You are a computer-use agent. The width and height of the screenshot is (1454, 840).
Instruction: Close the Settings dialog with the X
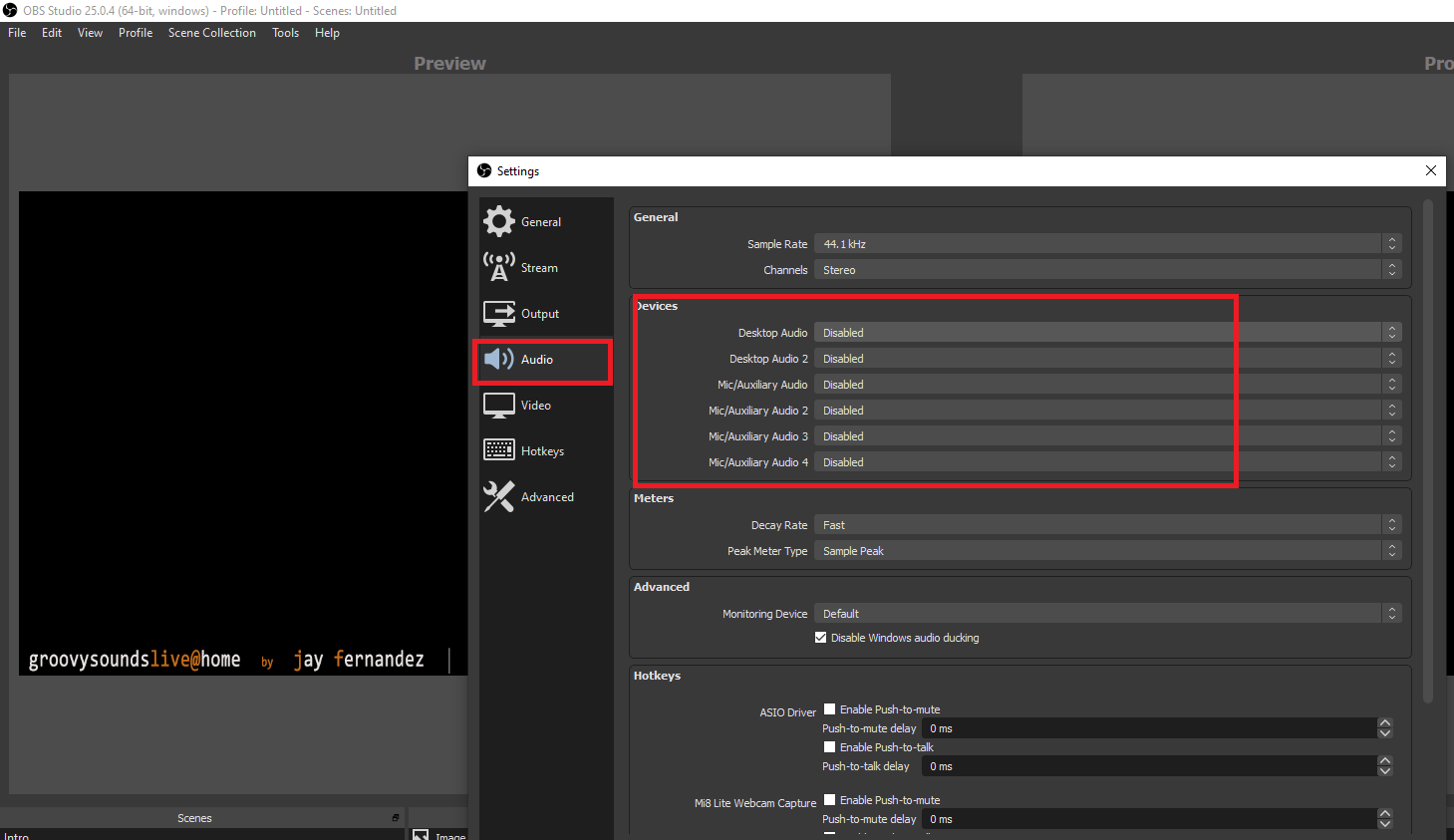[x=1431, y=170]
